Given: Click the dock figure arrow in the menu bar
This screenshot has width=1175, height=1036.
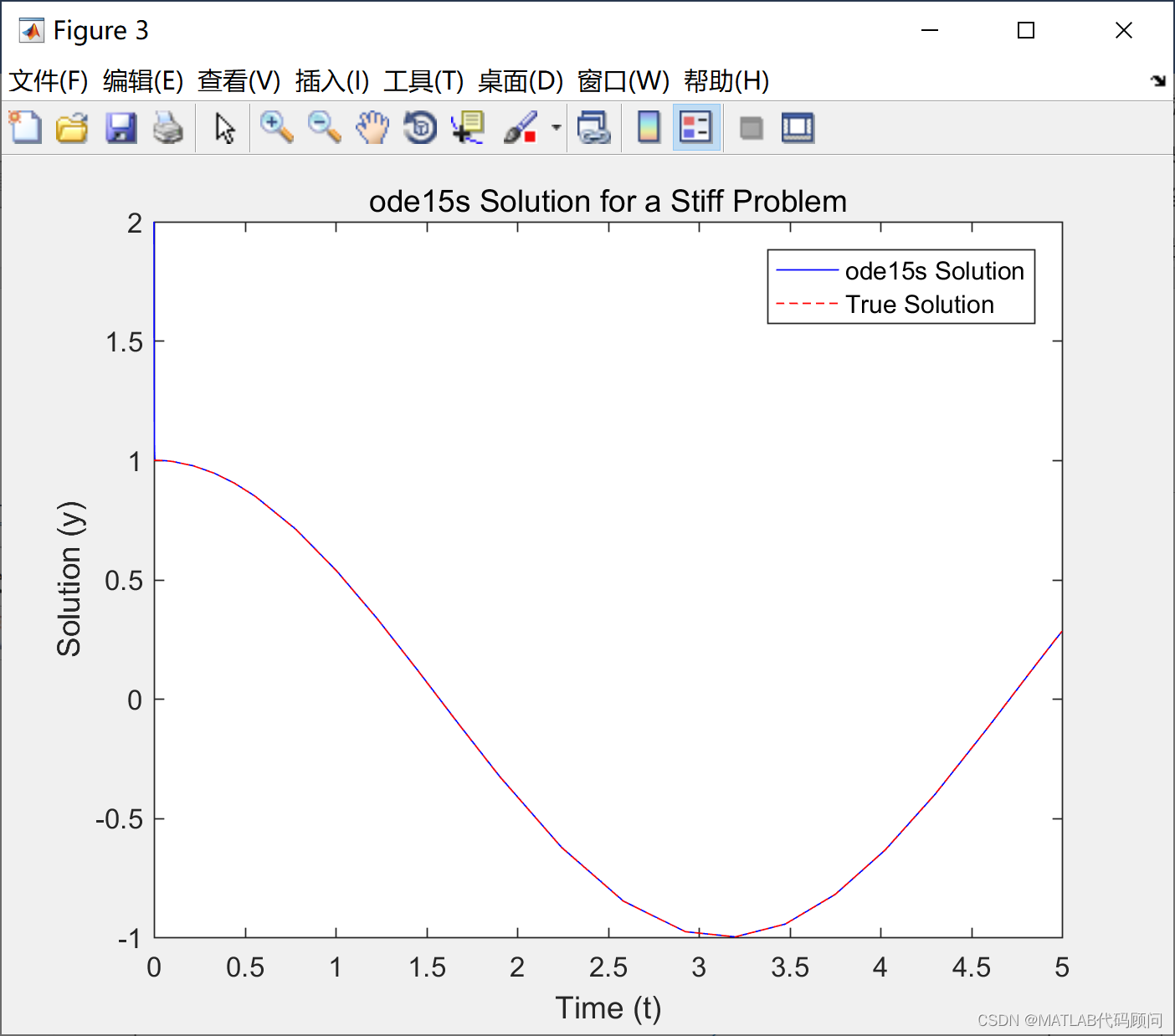Looking at the screenshot, I should pyautogui.click(x=1158, y=80).
